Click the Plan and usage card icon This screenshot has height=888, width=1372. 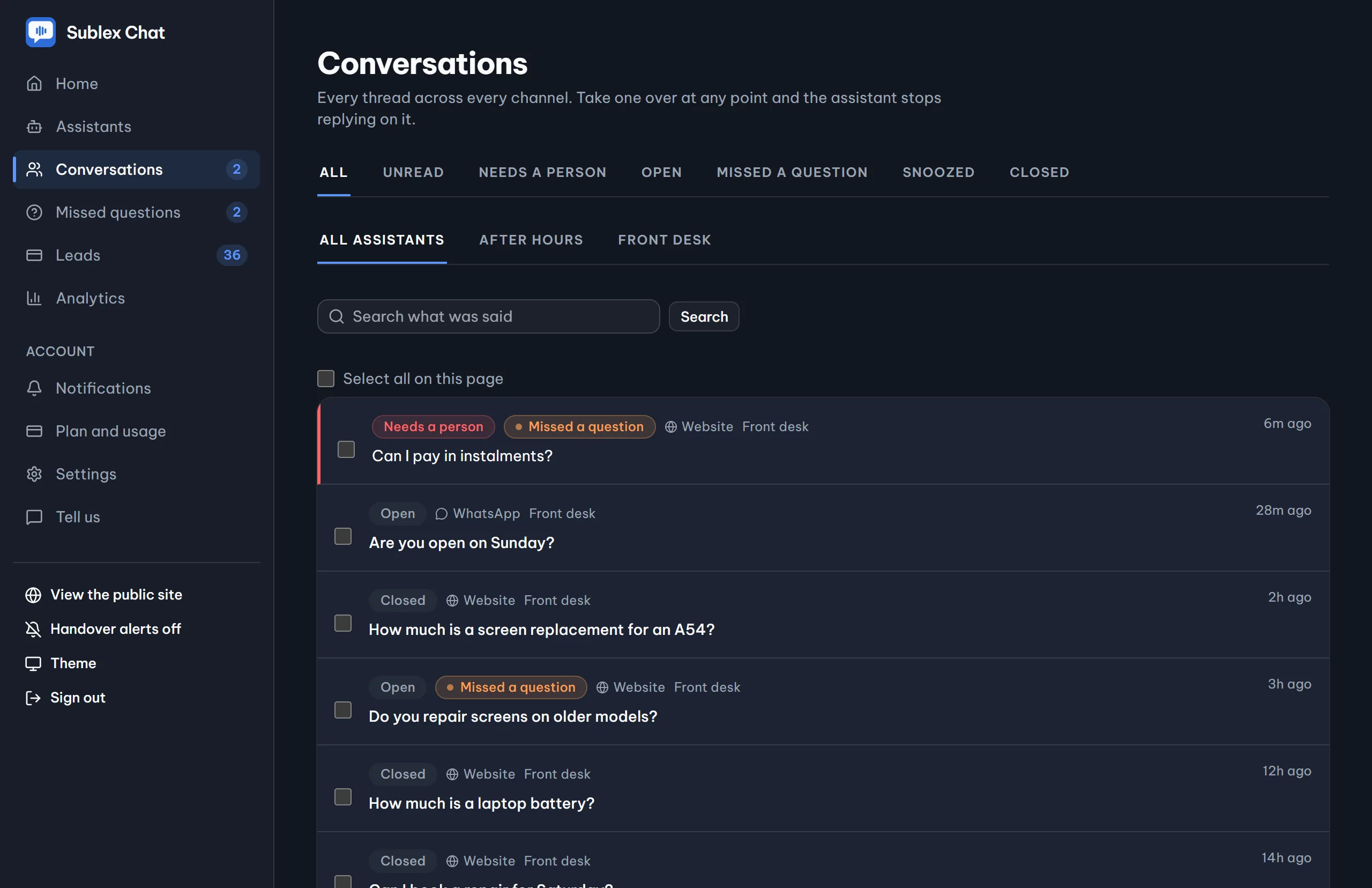(34, 431)
